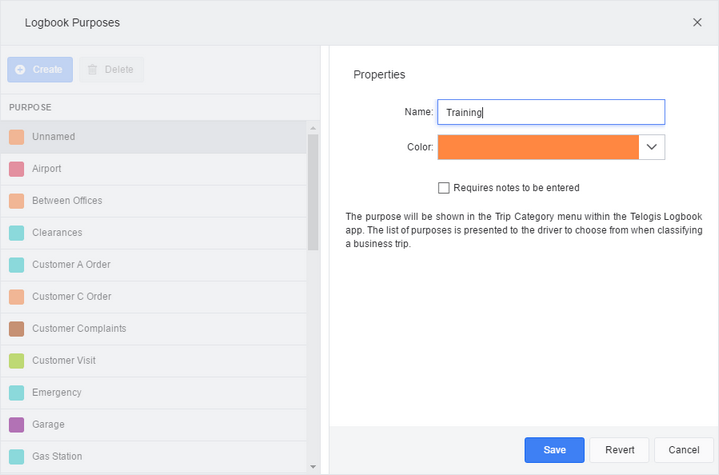
Task: Click the Revert button
Action: [619, 450]
